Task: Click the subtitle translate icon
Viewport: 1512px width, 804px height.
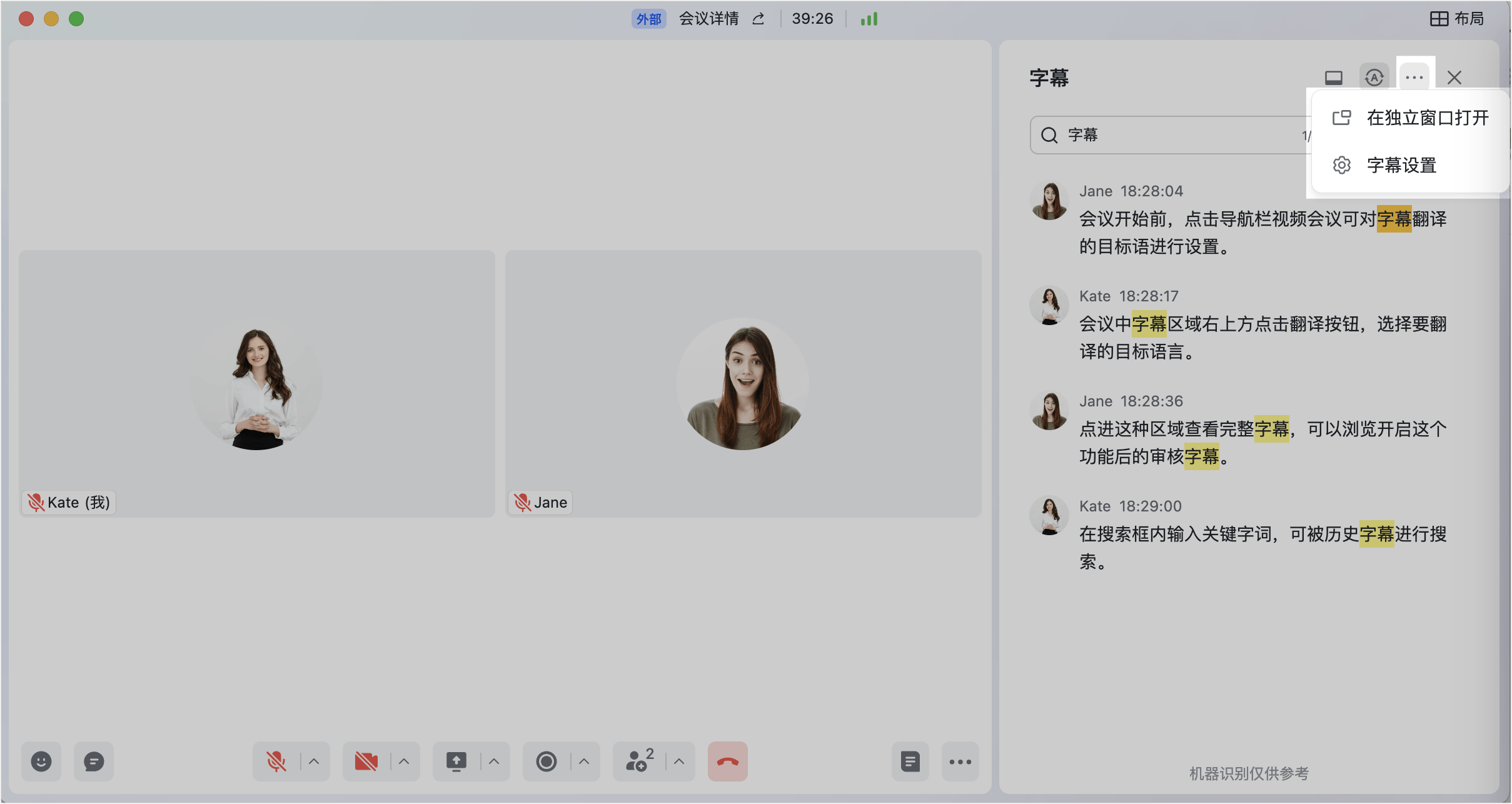Action: 1374,78
